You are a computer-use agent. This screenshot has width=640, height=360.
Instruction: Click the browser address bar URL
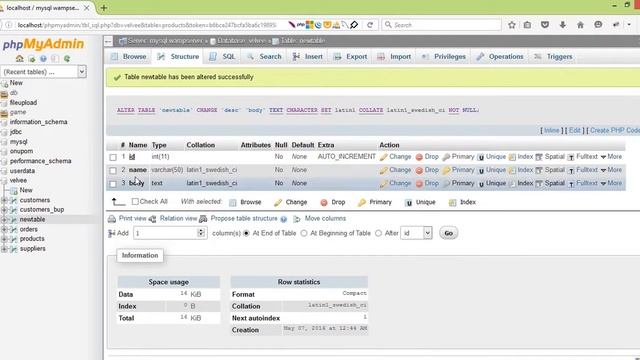147,25
